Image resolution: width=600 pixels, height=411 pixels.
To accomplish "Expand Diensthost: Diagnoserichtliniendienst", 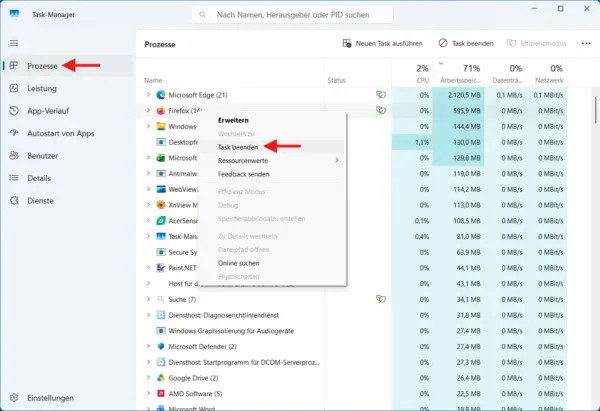I will (x=148, y=315).
